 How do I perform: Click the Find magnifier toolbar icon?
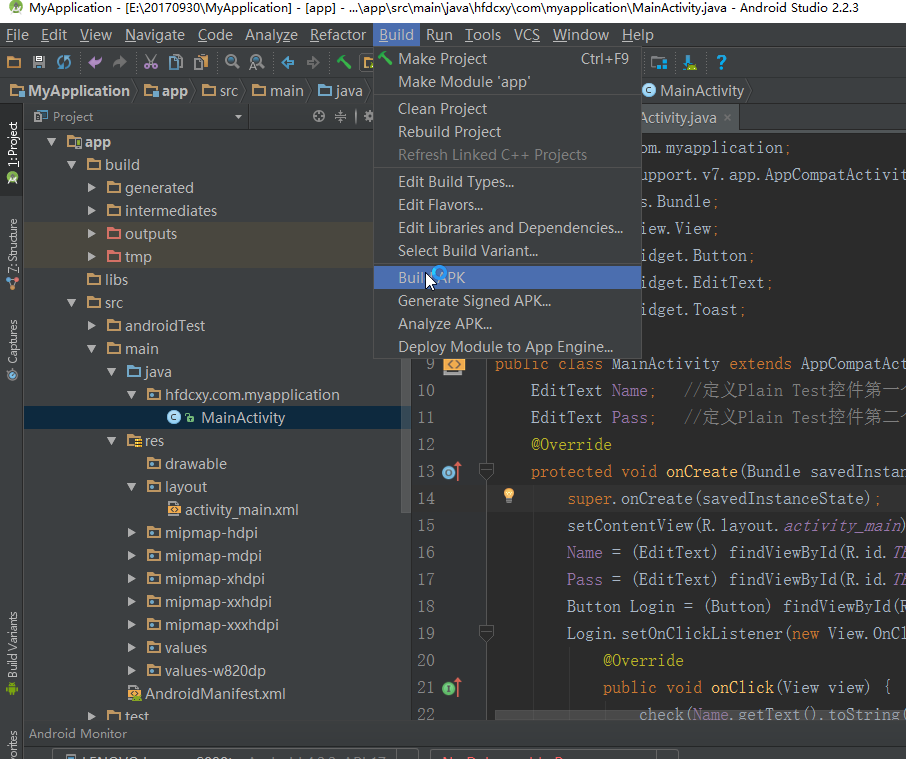(x=232, y=62)
